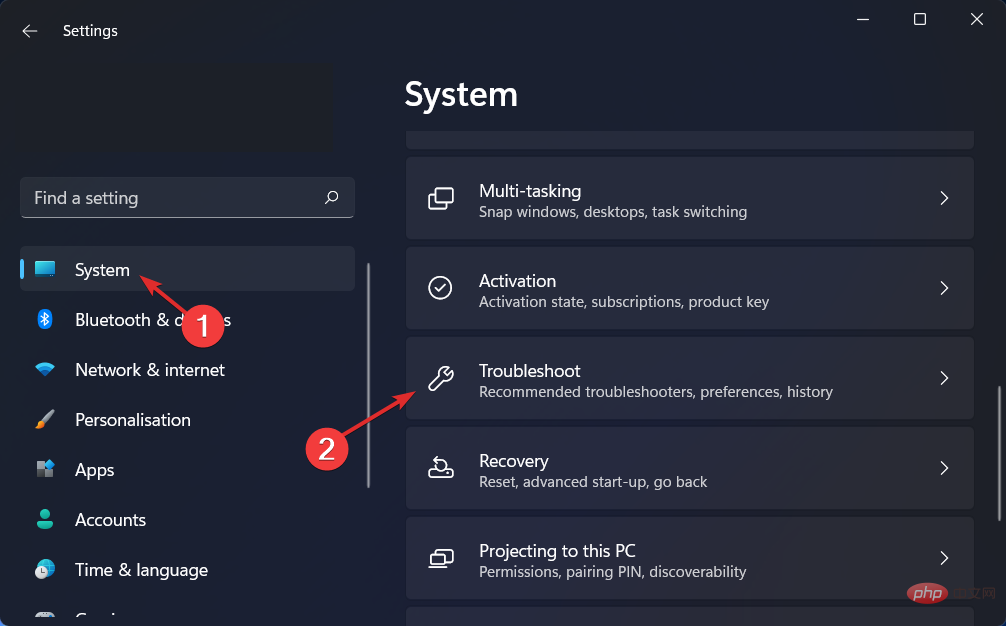The image size is (1006, 626).
Task: Click the Apps icon in the sidebar
Action: [45, 469]
